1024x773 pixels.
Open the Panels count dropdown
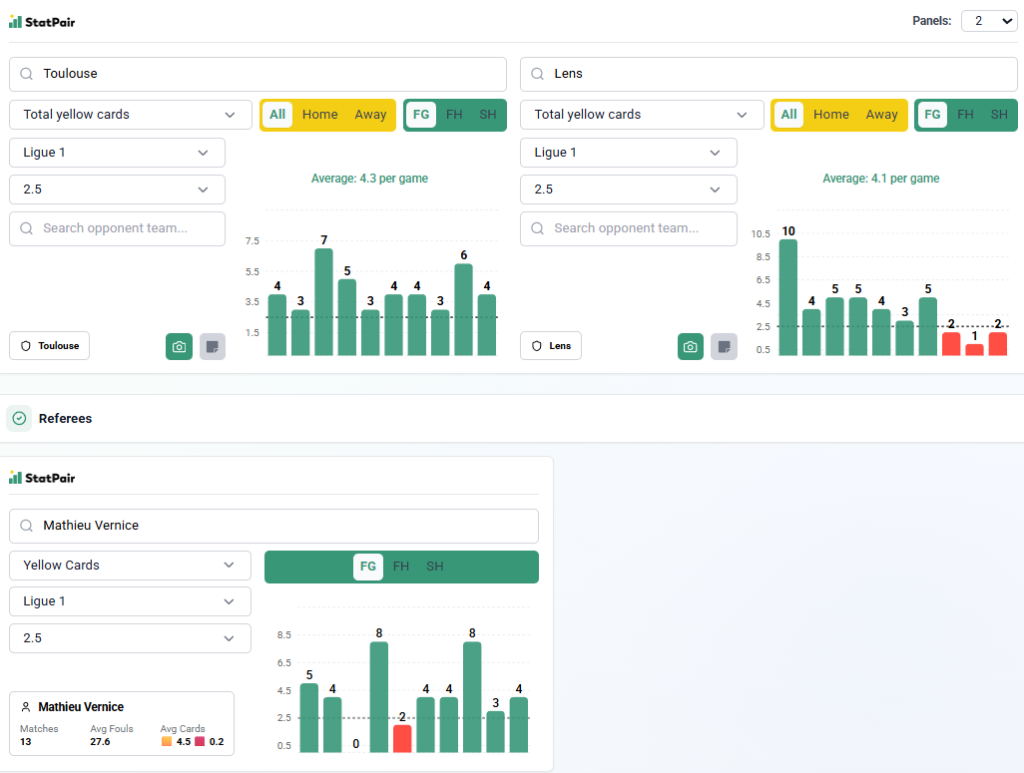pos(988,21)
